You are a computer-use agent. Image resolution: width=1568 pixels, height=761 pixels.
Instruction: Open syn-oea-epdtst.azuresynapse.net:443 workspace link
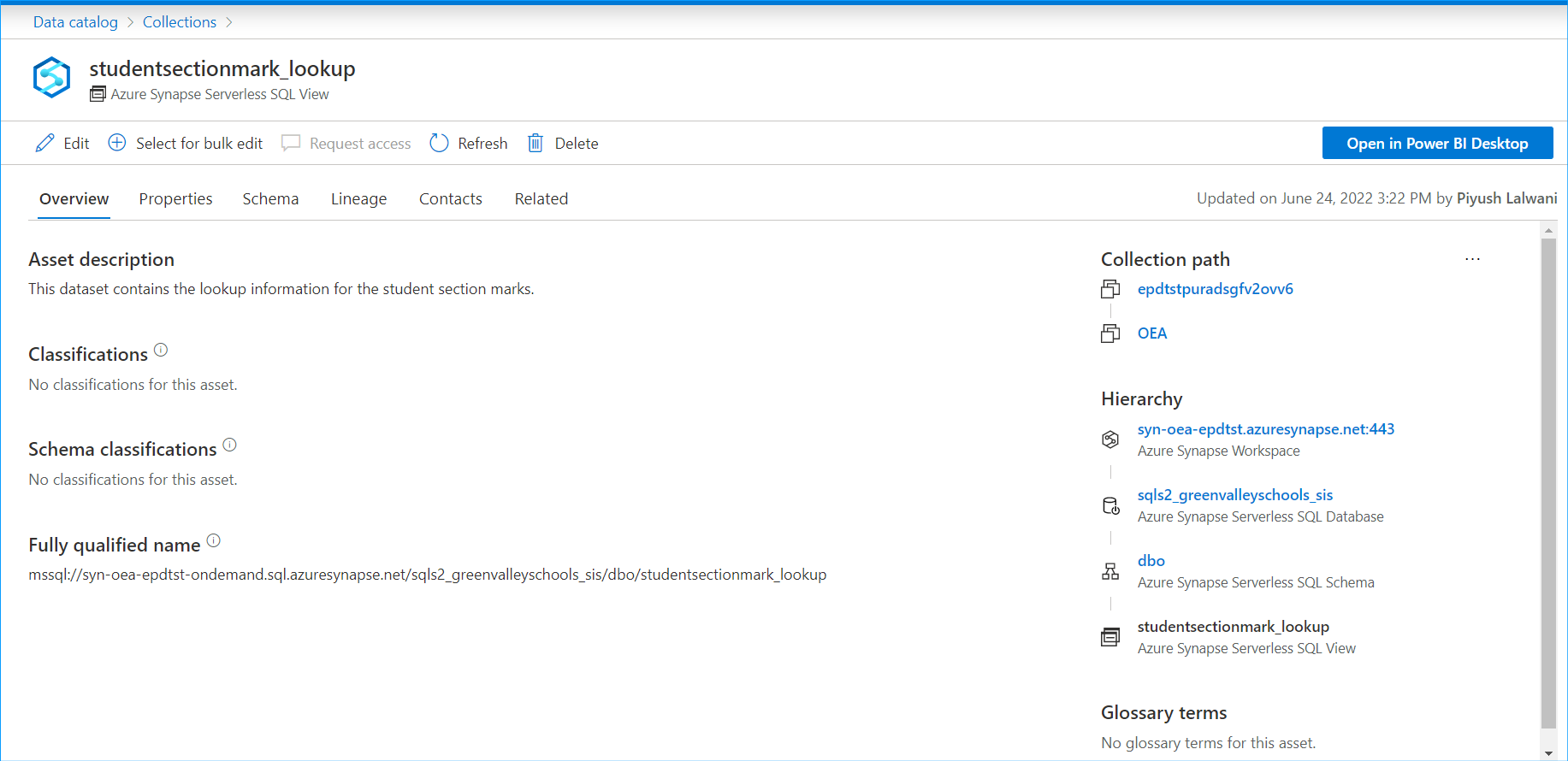(1265, 429)
